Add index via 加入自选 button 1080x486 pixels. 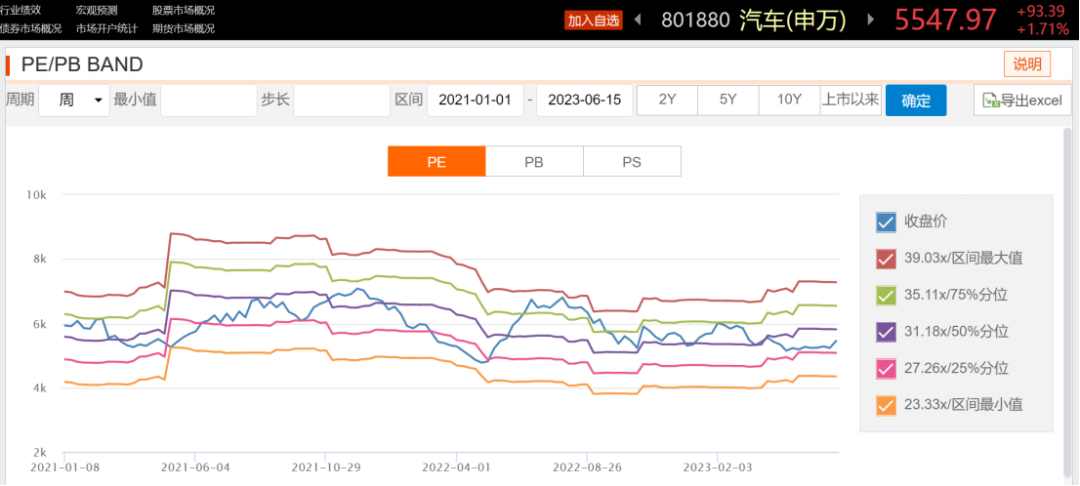tap(593, 20)
